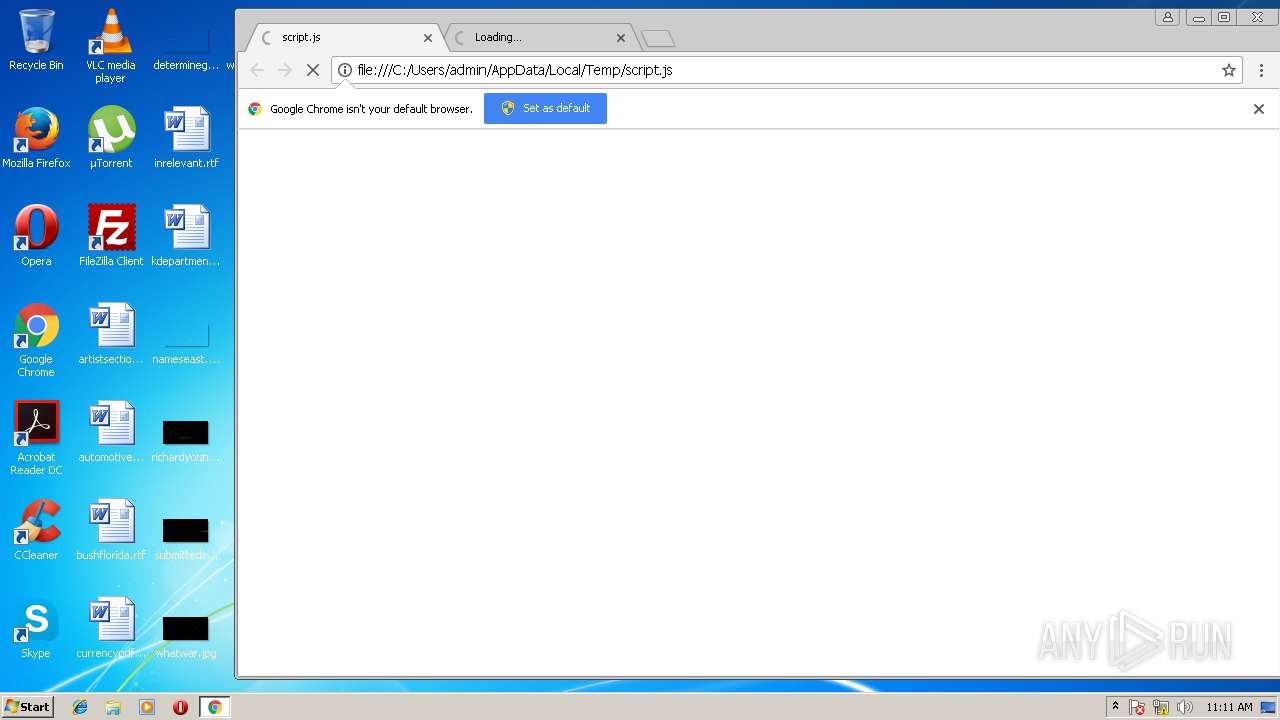Open inrelevant.rtf document icon
The width and height of the screenshot is (1280, 720).
(186, 138)
